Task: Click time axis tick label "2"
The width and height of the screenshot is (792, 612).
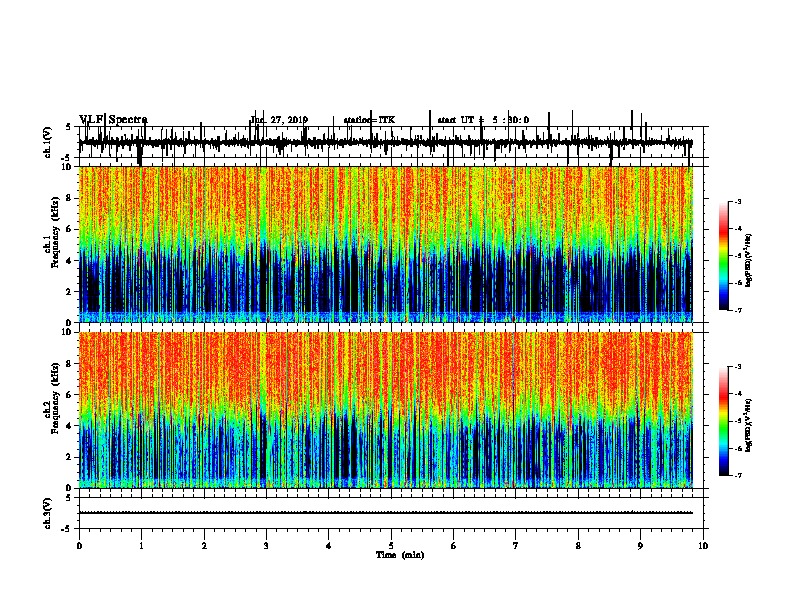Action: click(204, 546)
